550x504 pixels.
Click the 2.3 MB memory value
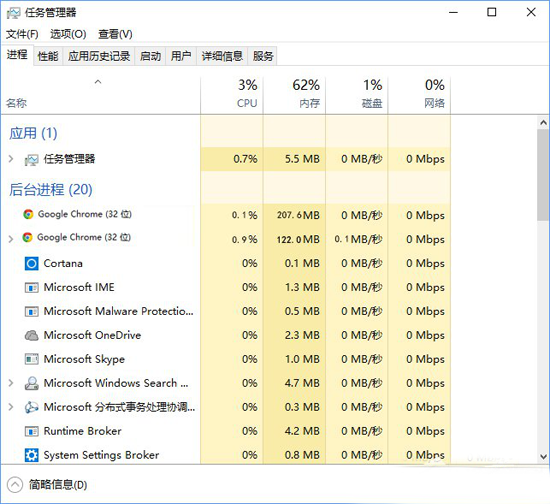pyautogui.click(x=302, y=335)
